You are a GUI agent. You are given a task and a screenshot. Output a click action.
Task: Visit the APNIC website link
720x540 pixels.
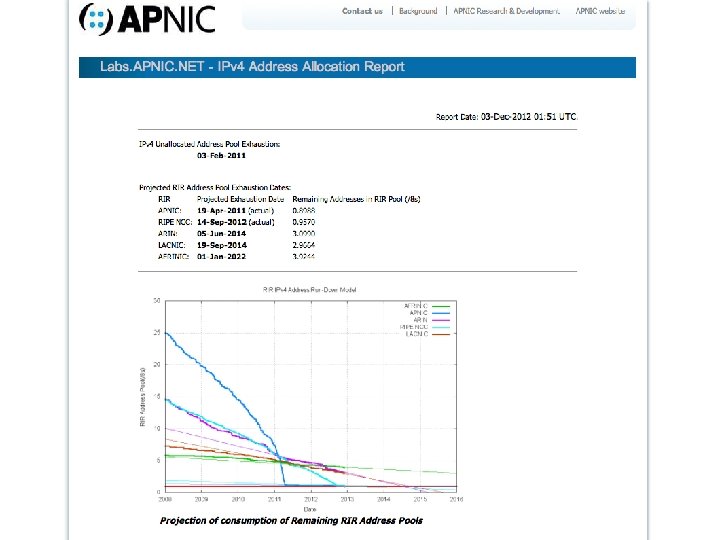[x=600, y=11]
